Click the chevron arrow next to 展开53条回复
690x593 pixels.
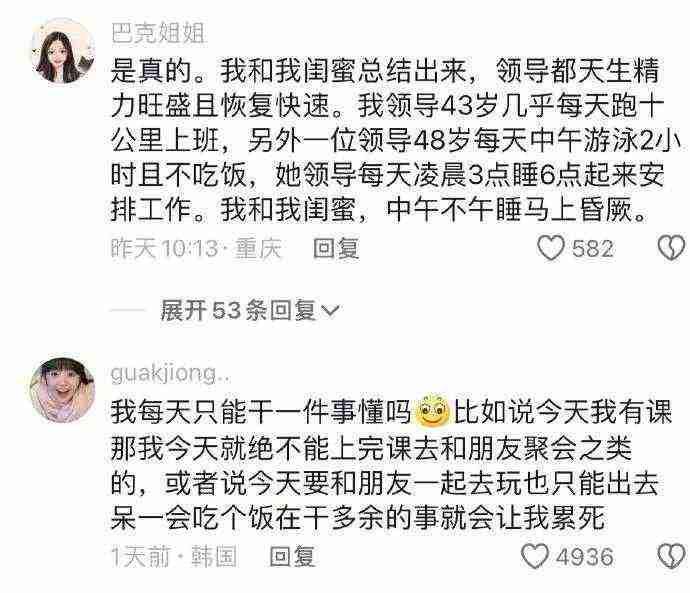pos(330,311)
